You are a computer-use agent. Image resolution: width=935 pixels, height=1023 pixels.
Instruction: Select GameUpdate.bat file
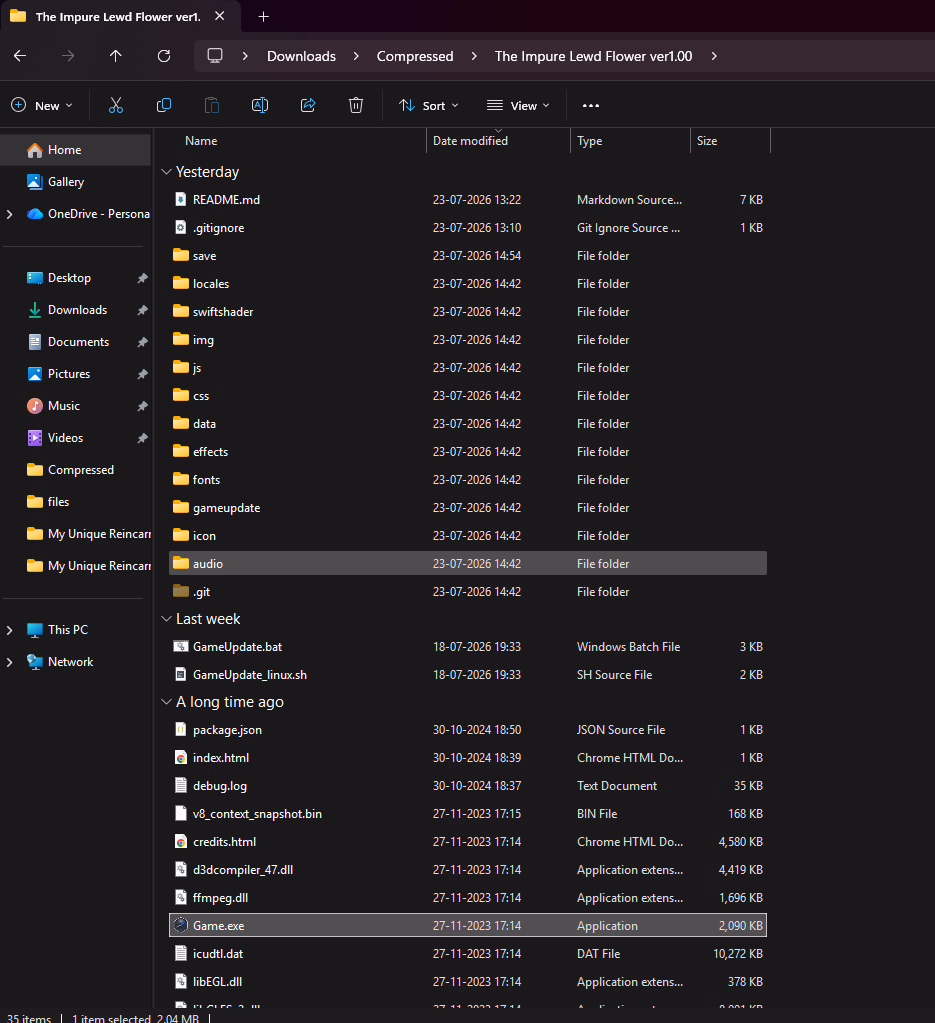tap(468, 647)
